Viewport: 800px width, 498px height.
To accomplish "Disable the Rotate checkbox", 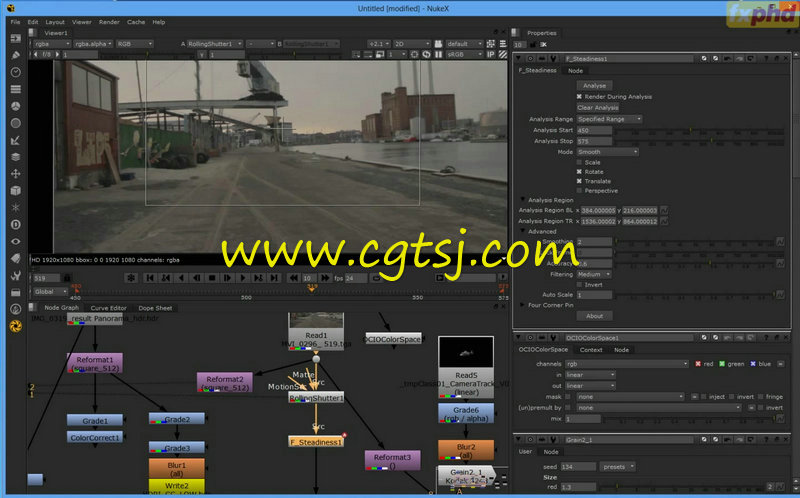I will [x=579, y=172].
